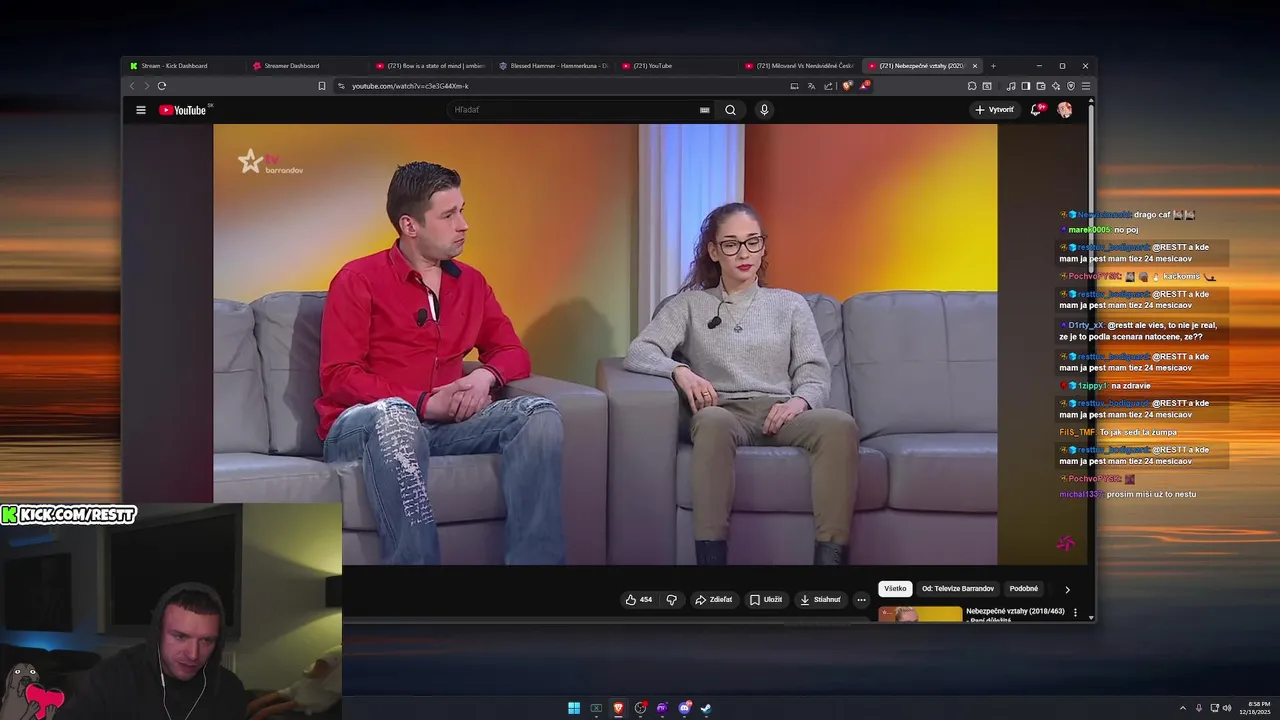Select the Podobné filter chip
The height and width of the screenshot is (720, 1280).
[1024, 589]
